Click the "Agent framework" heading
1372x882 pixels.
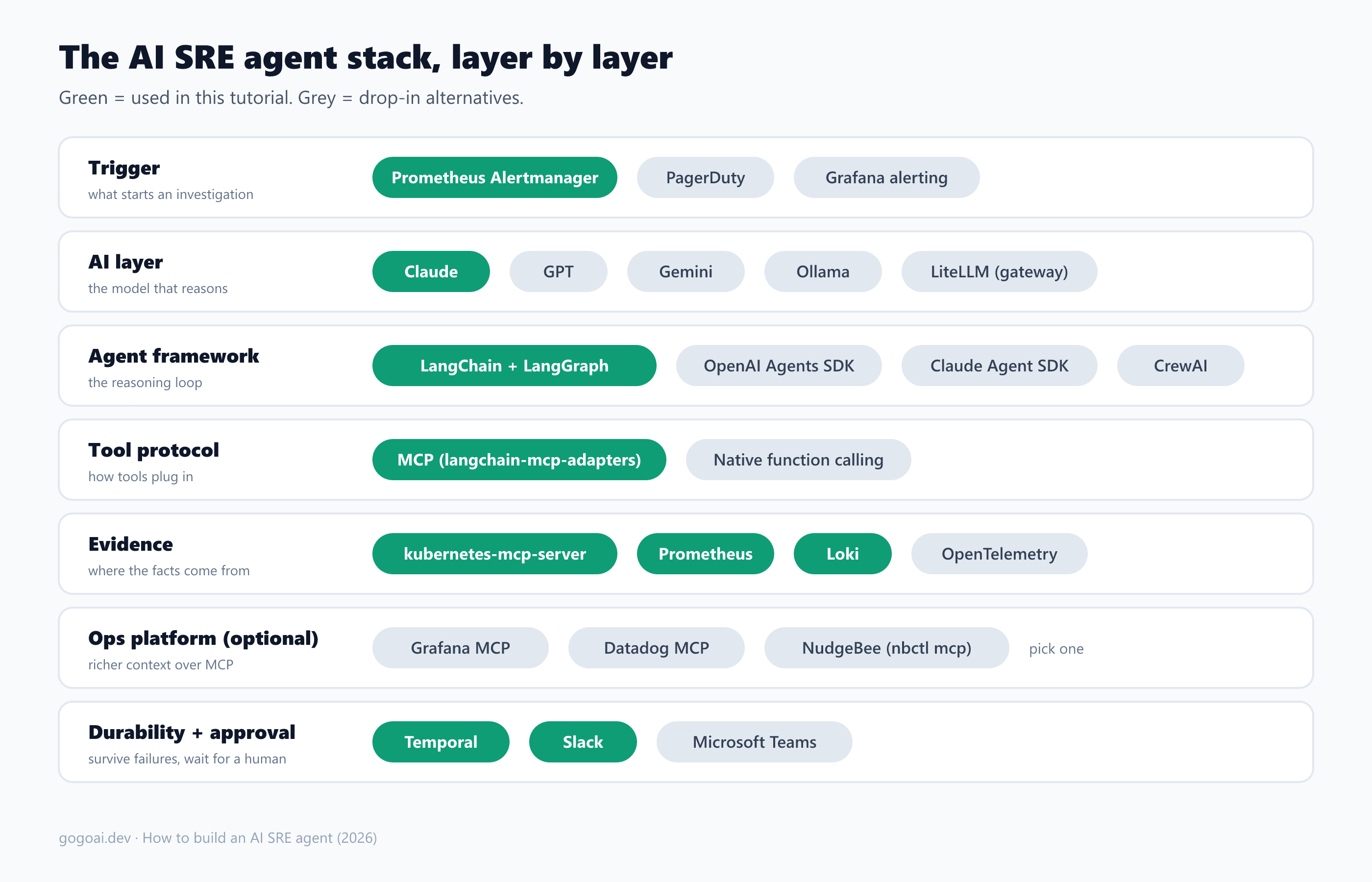tap(173, 356)
